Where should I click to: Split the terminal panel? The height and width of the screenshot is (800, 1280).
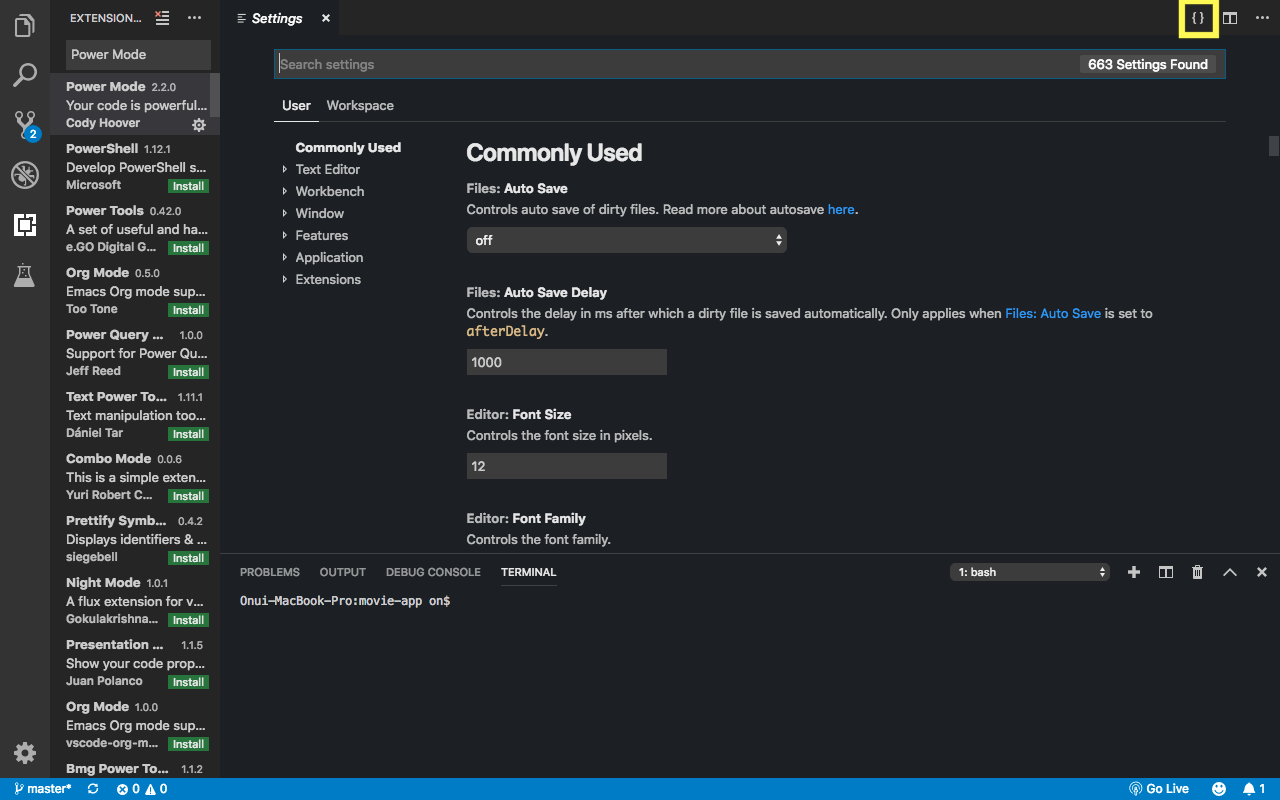tap(1166, 572)
